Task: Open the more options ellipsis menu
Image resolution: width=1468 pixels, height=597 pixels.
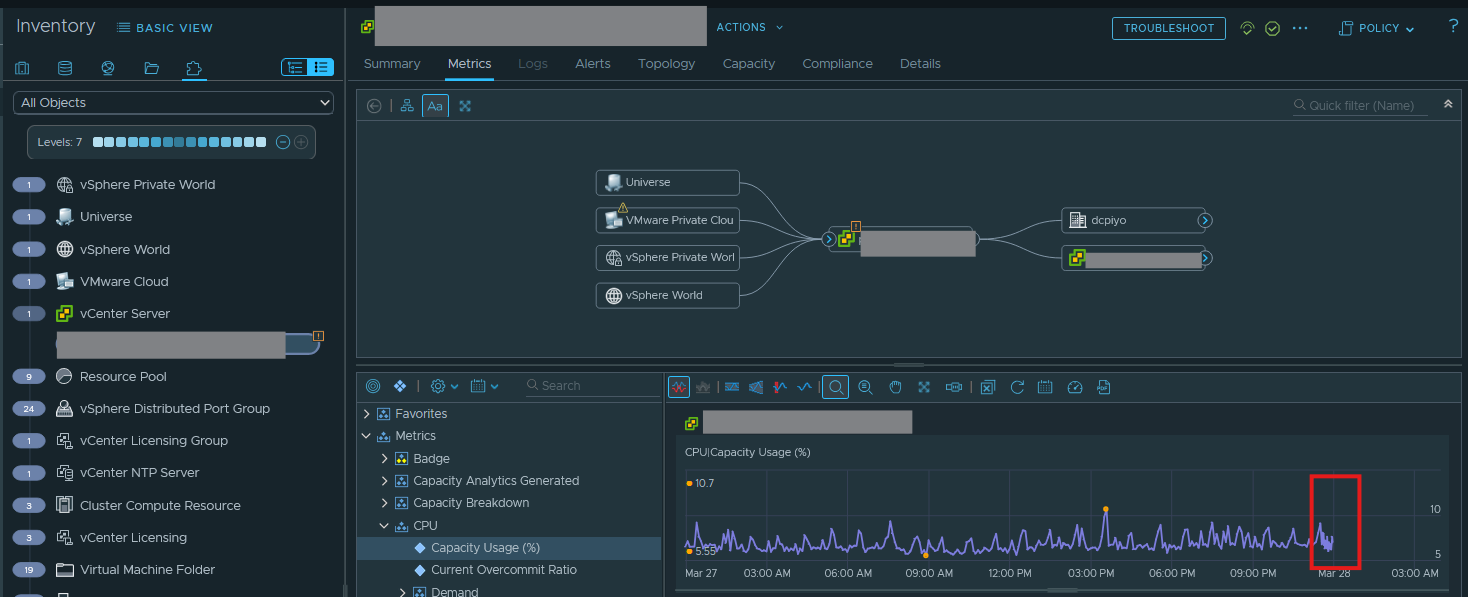Action: coord(1300,28)
